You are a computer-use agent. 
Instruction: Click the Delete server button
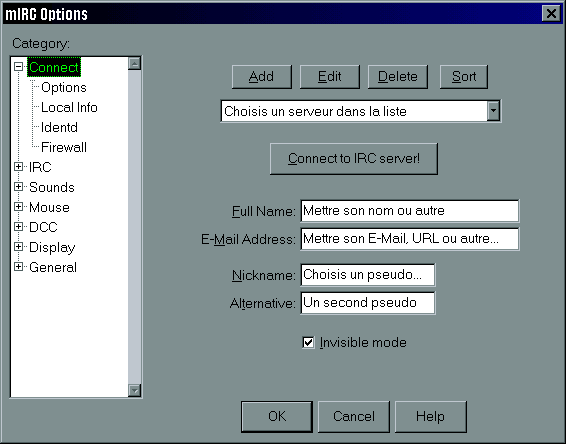(x=398, y=77)
